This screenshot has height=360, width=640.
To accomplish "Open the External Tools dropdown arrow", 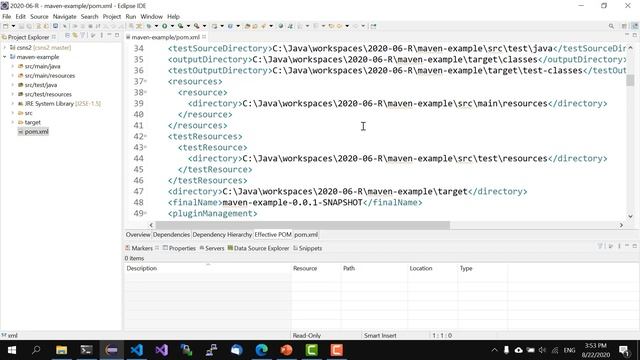I will (x=204, y=26).
